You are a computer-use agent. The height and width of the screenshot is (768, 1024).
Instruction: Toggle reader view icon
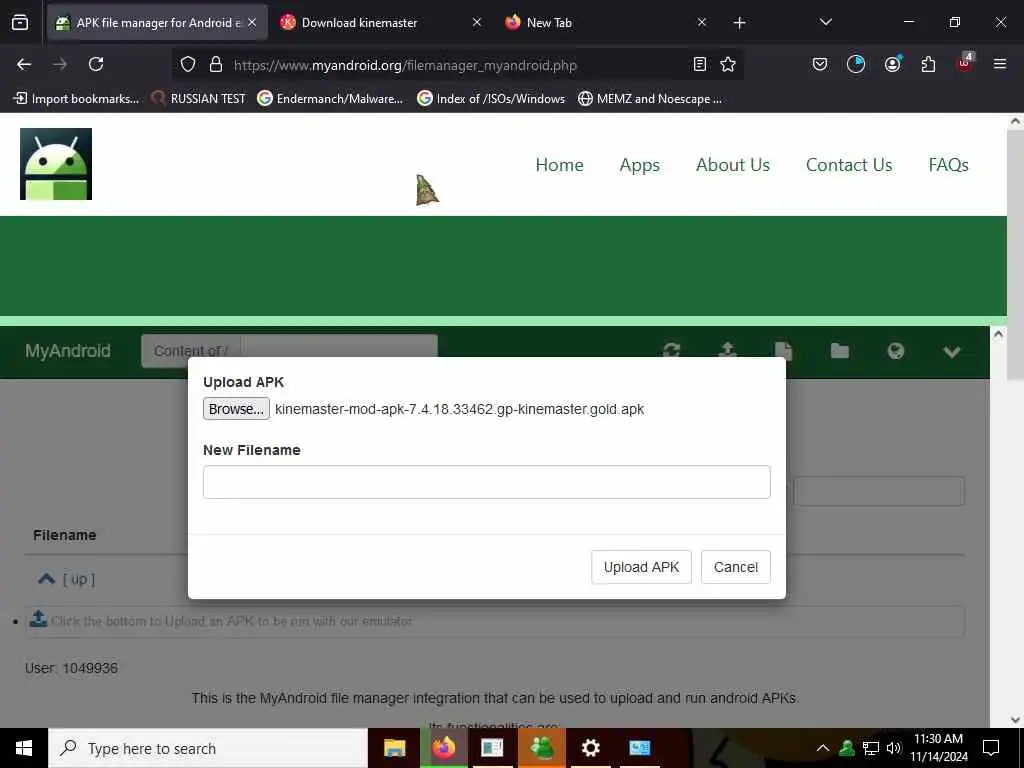pos(699,64)
